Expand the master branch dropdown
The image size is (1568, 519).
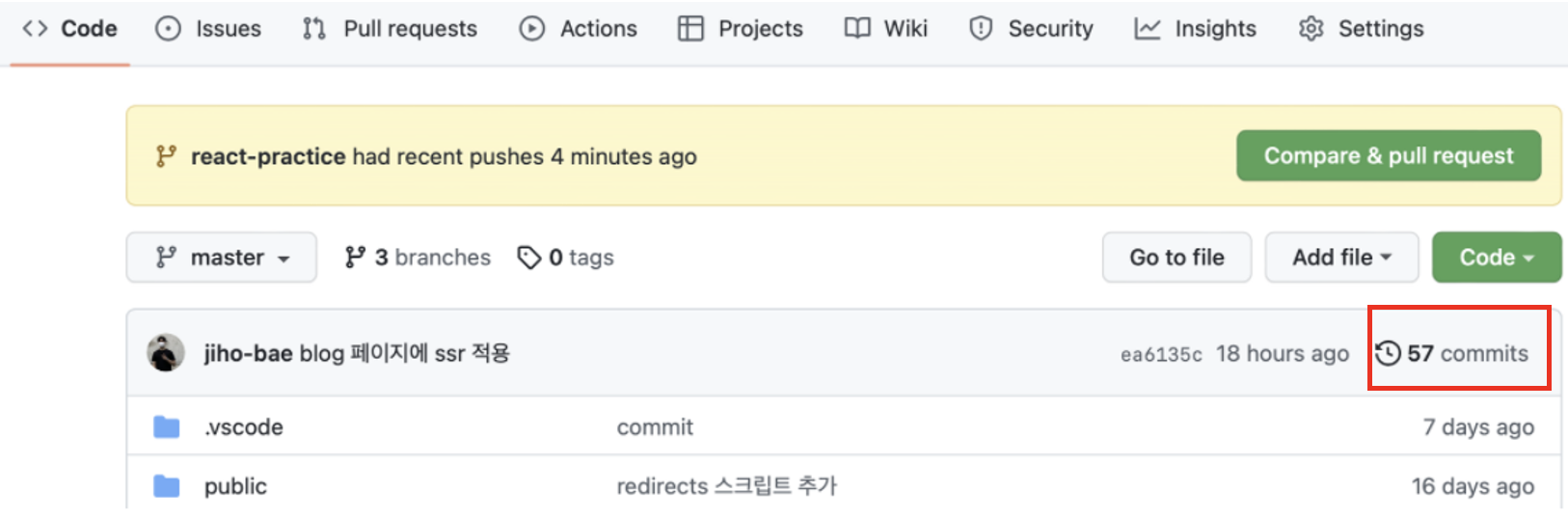(222, 258)
